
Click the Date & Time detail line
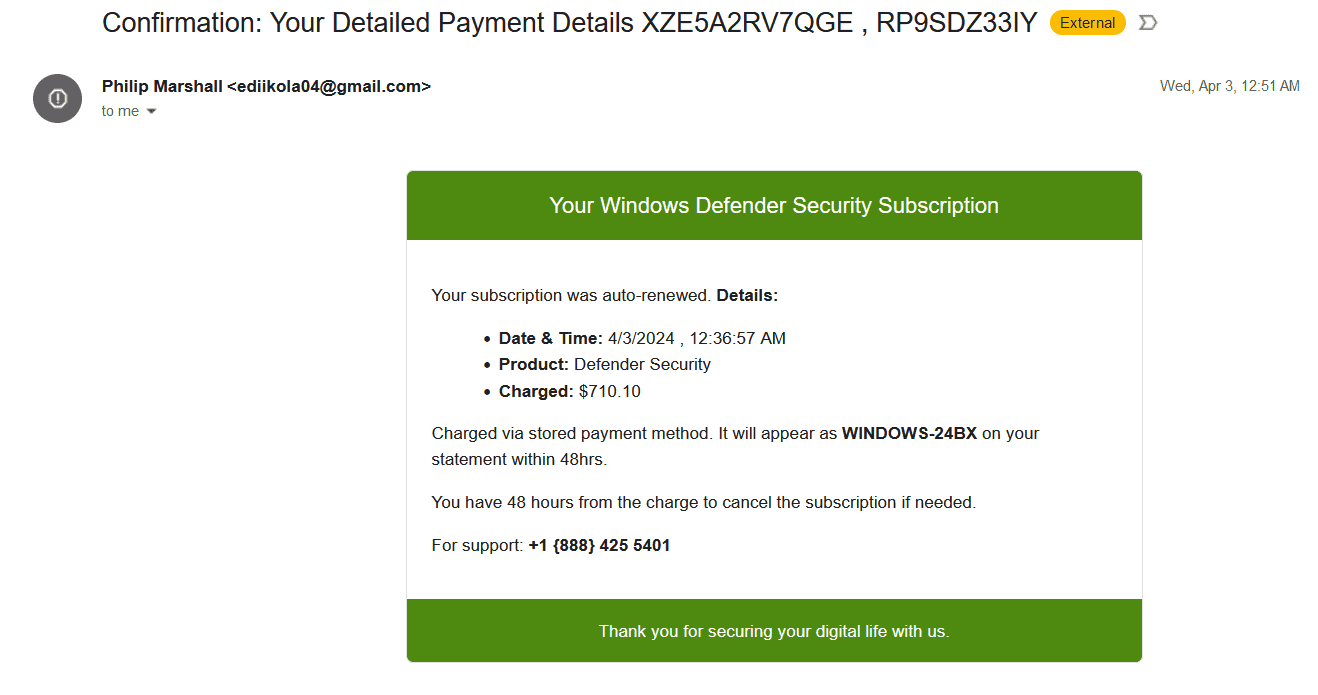[642, 339]
